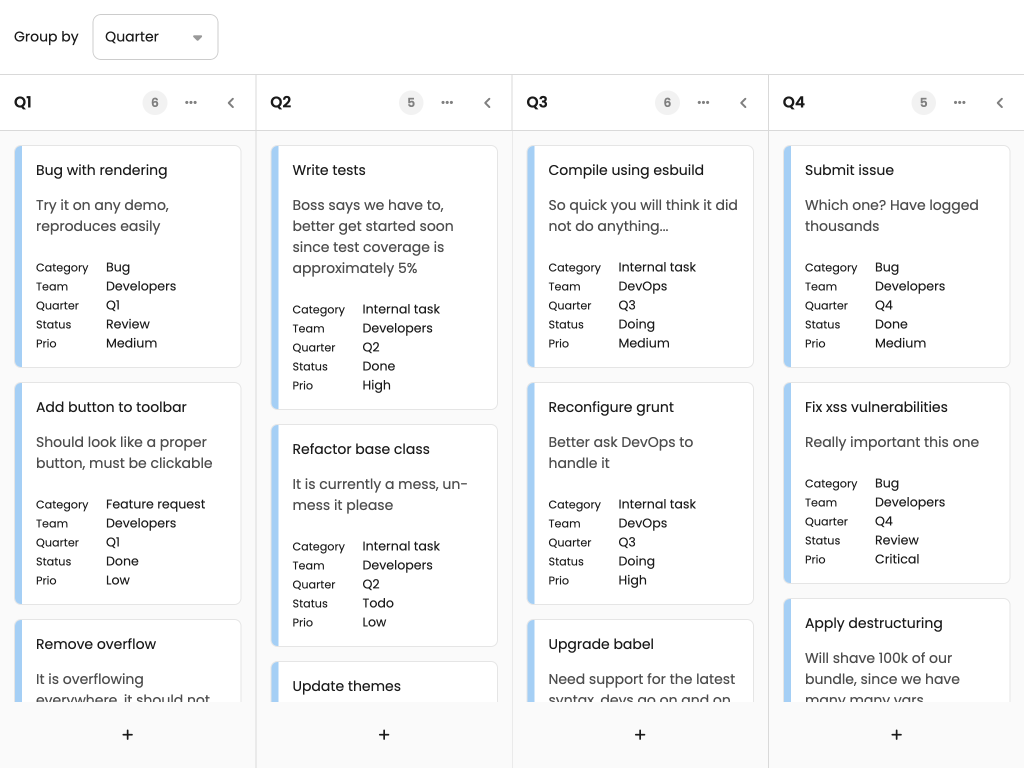Add a new card to the Q3 column
Viewport: 1024px width, 768px height.
pos(639,734)
